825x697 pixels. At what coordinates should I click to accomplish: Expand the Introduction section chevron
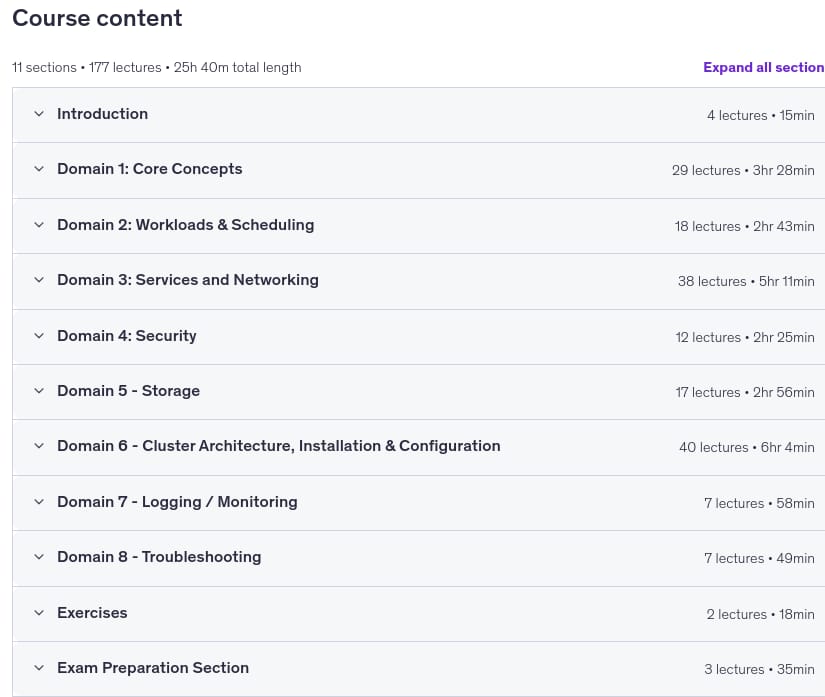coord(39,114)
